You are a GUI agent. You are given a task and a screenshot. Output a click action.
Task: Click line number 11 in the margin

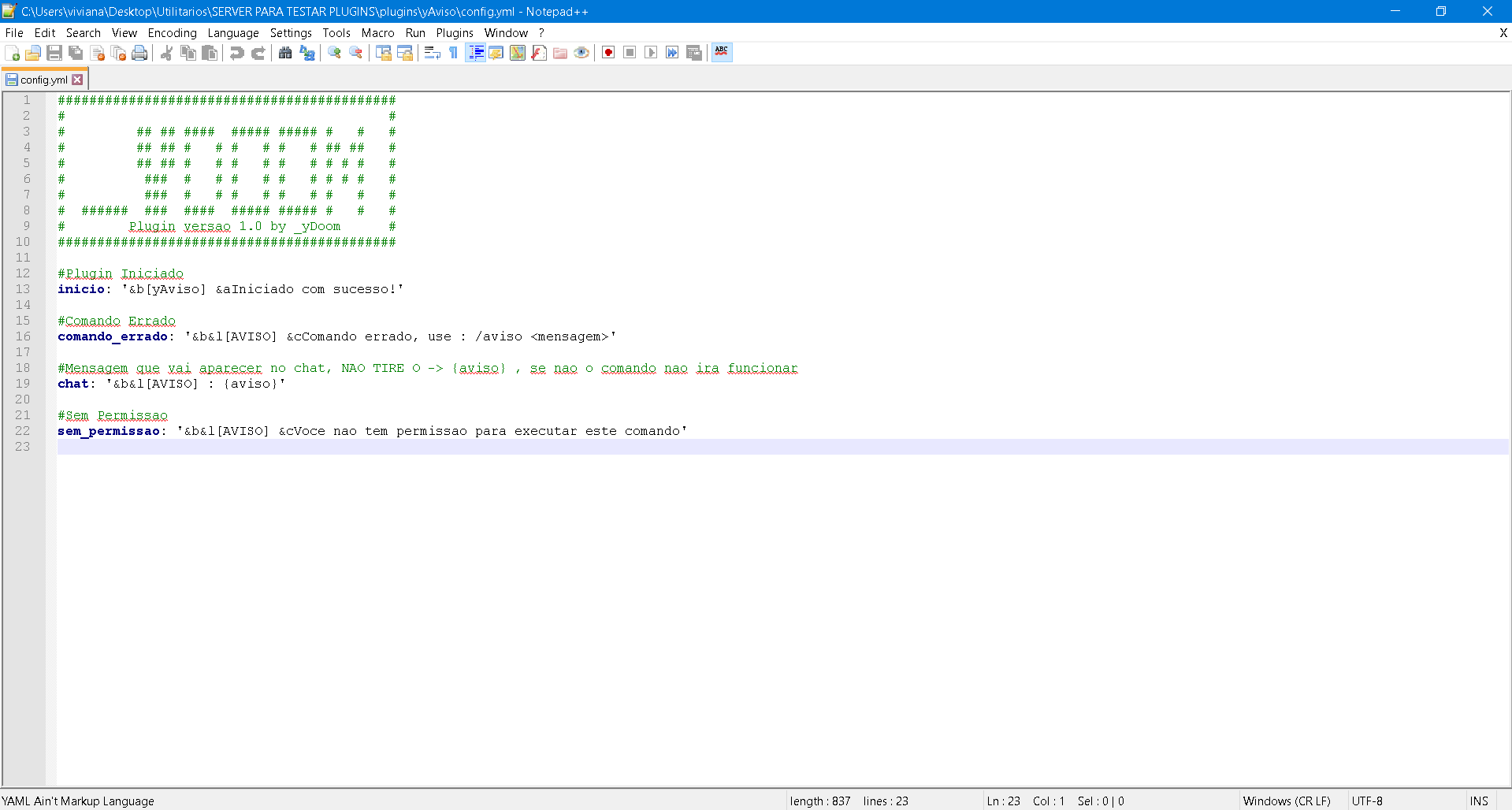[23, 258]
